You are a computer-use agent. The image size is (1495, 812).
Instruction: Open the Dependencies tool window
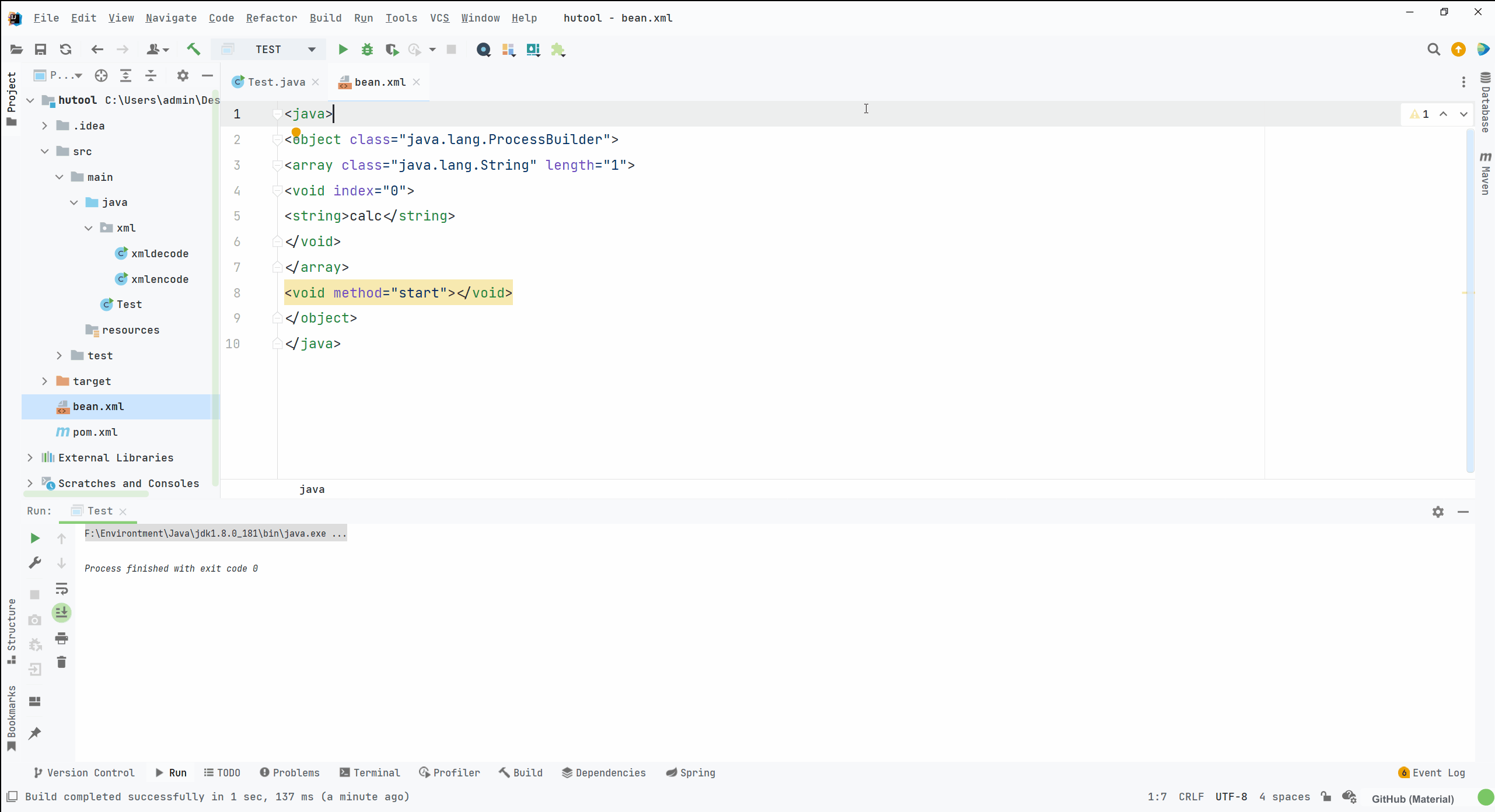point(604,772)
